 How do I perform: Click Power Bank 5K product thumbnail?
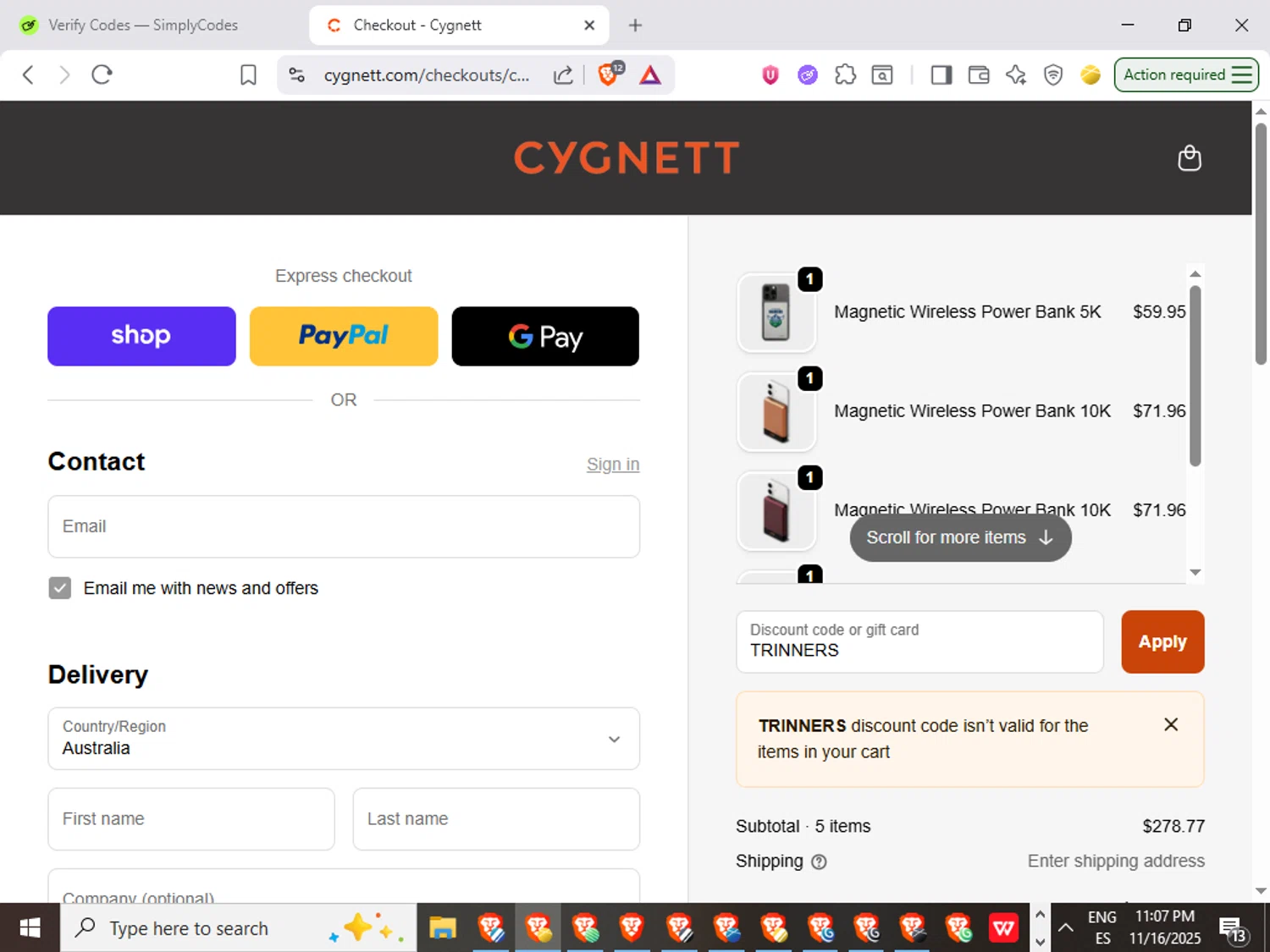point(776,312)
